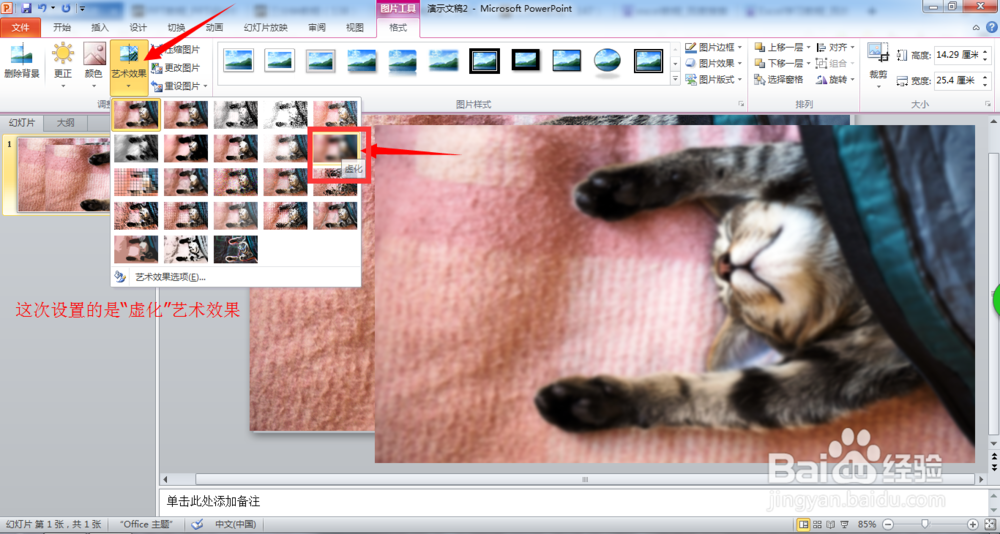Click the notes area '单击此处添加备注'
This screenshot has width=1000, height=534.
click(214, 501)
